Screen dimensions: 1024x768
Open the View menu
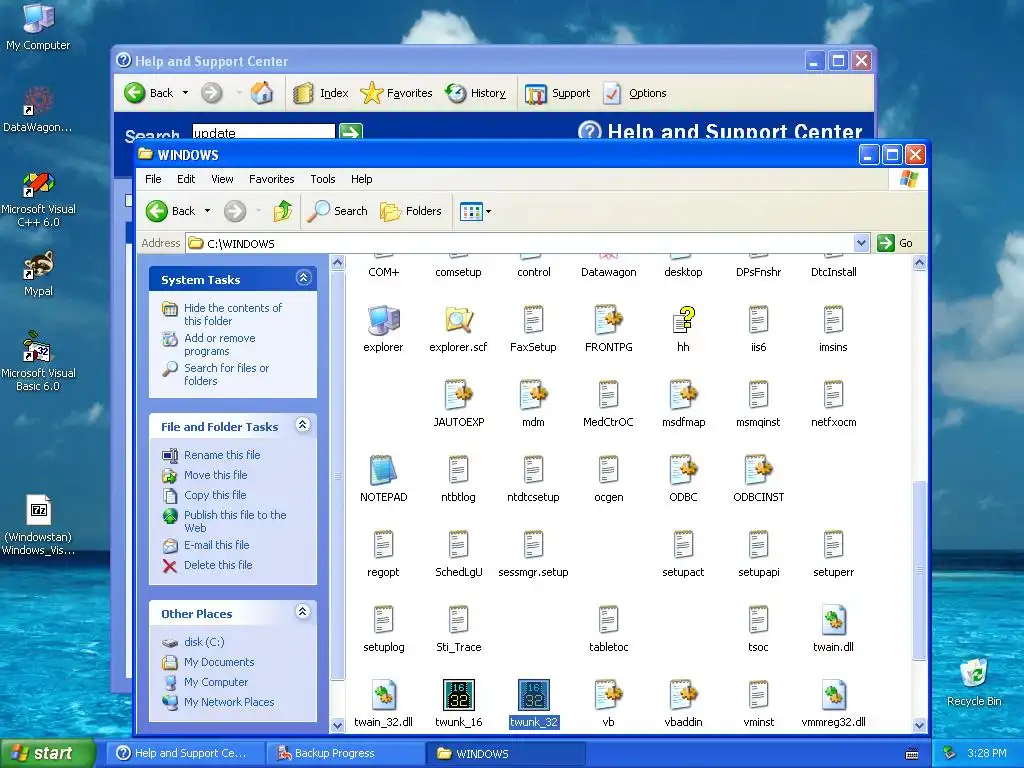point(222,179)
